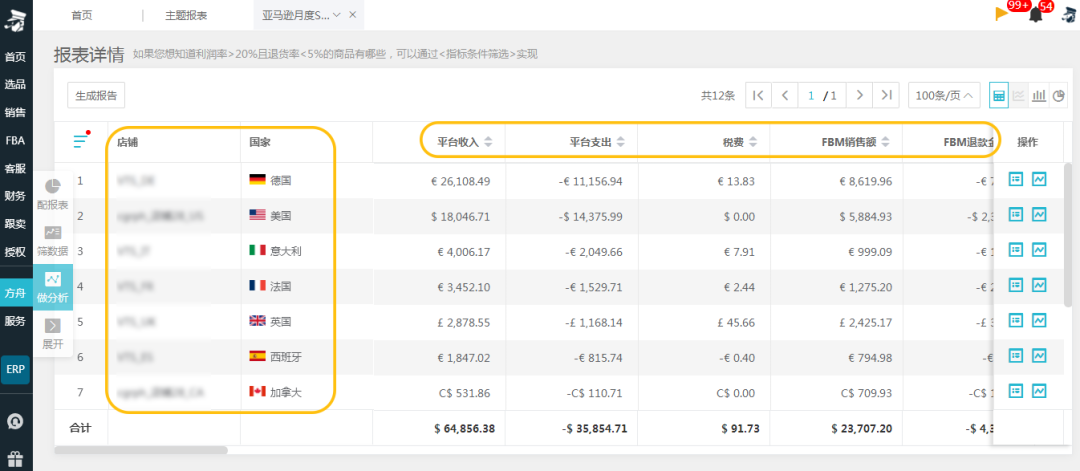Open 跟卖 in the sidebar

tap(15, 224)
